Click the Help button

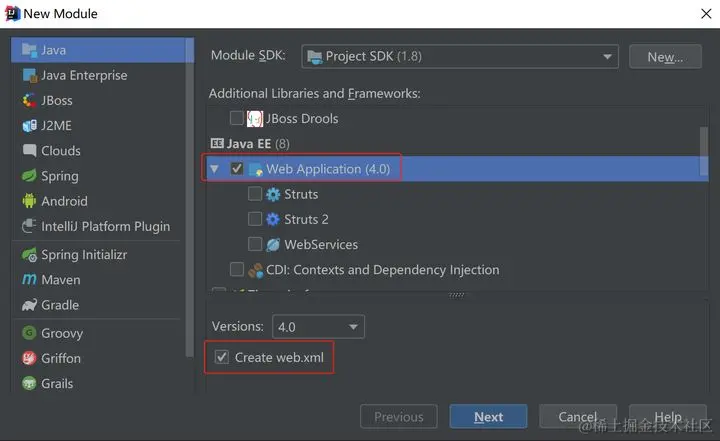pos(668,417)
